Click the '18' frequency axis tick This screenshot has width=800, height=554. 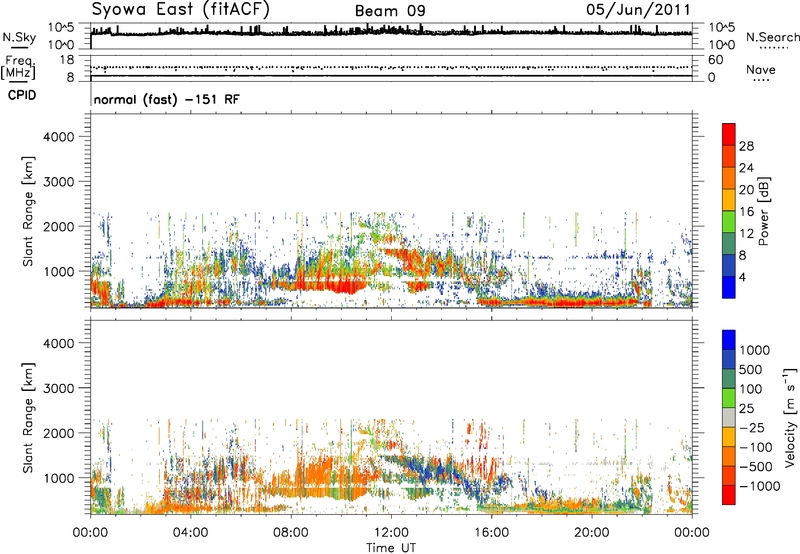[x=67, y=60]
